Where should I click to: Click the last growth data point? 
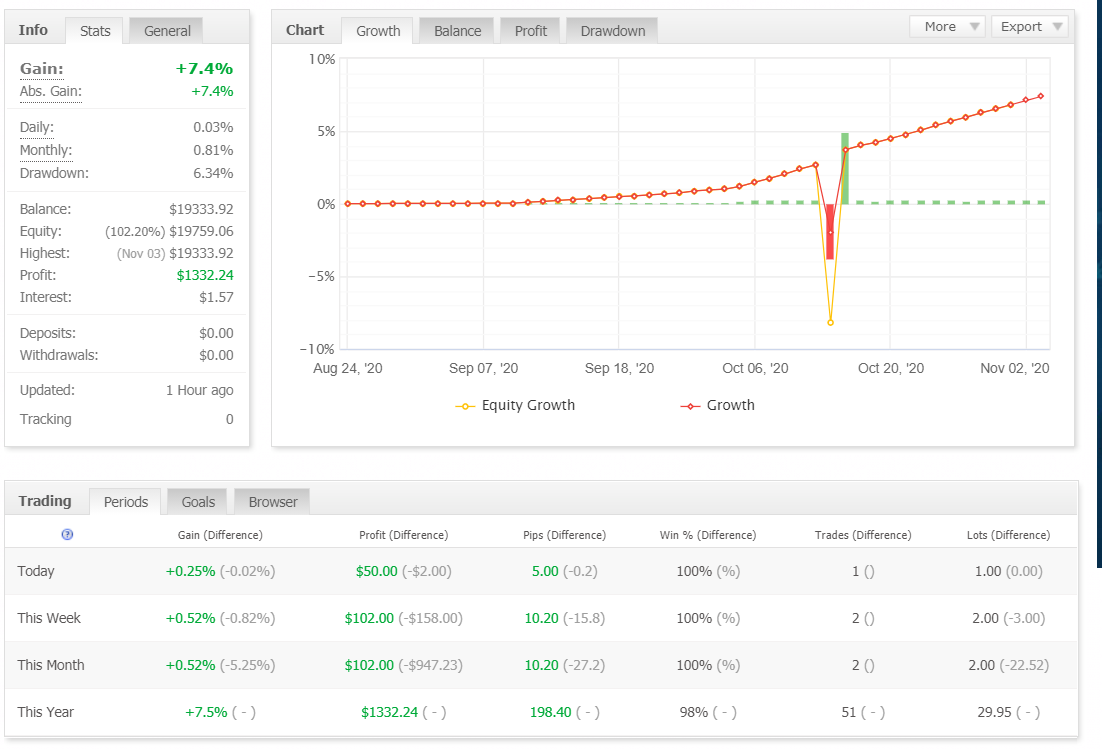pos(1041,96)
